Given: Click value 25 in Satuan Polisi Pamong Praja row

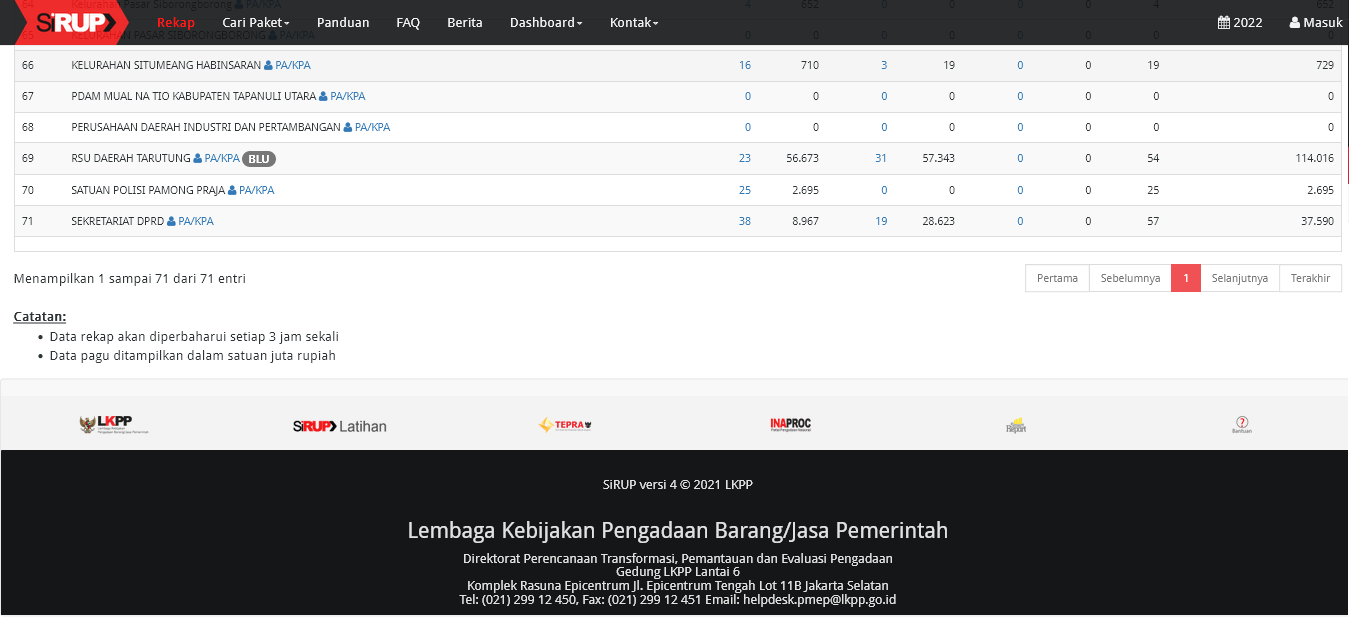Looking at the screenshot, I should click(744, 190).
